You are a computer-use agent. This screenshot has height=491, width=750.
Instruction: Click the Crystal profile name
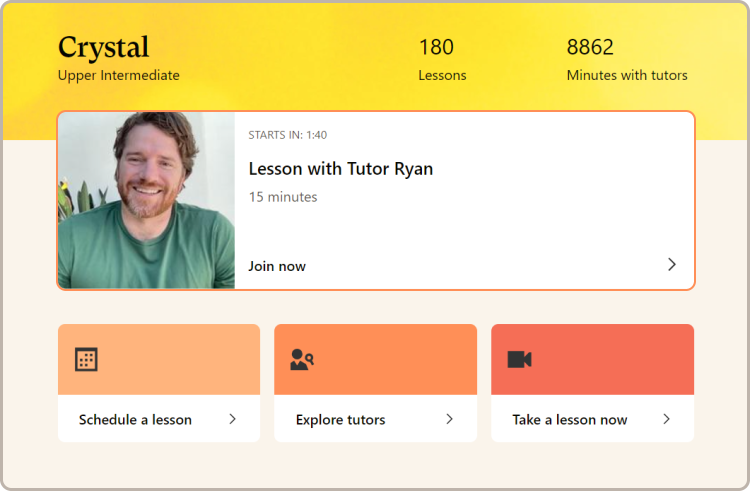pyautogui.click(x=103, y=47)
